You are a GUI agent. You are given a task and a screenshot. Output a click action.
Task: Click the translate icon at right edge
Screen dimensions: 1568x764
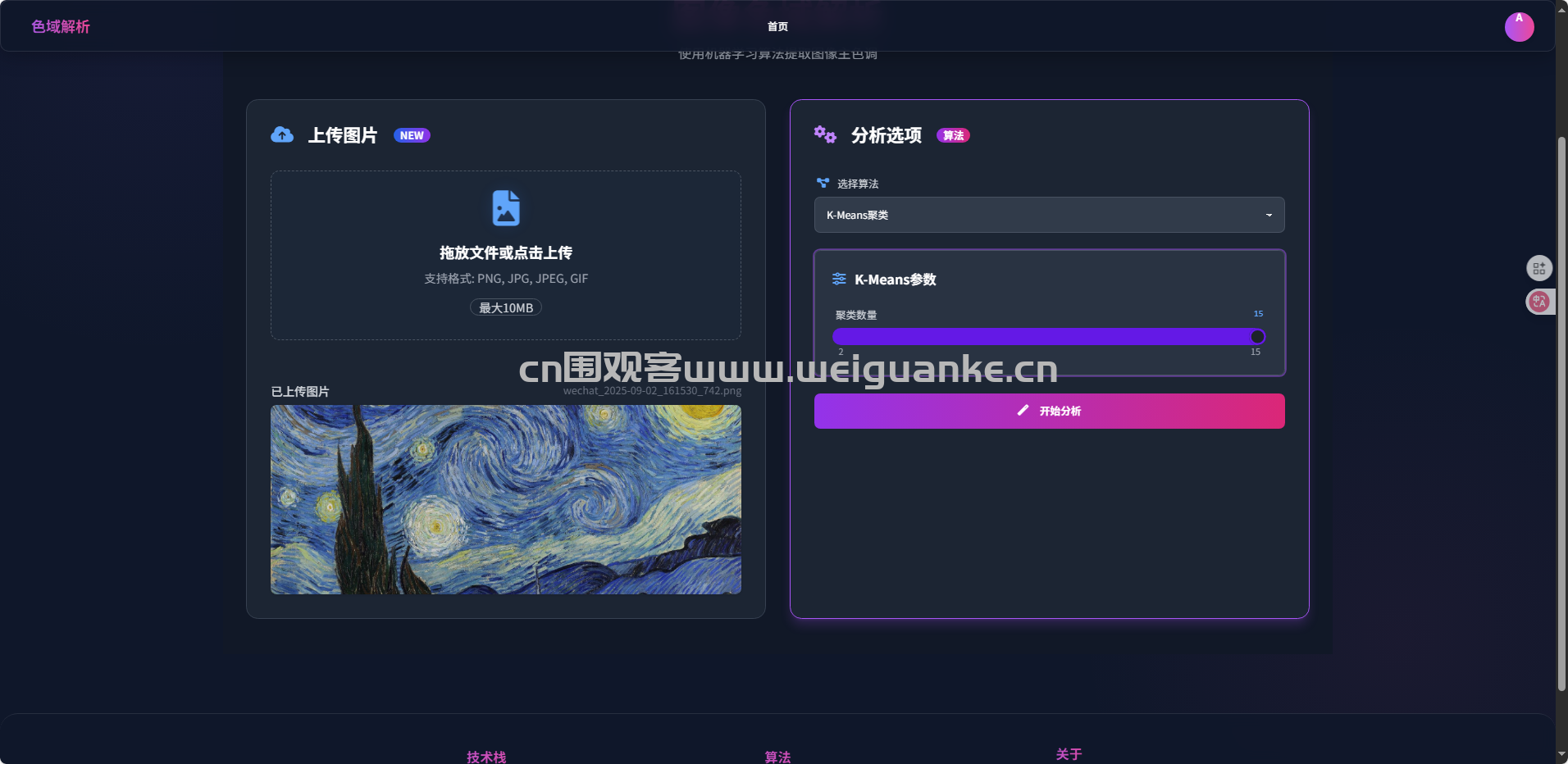[1538, 302]
